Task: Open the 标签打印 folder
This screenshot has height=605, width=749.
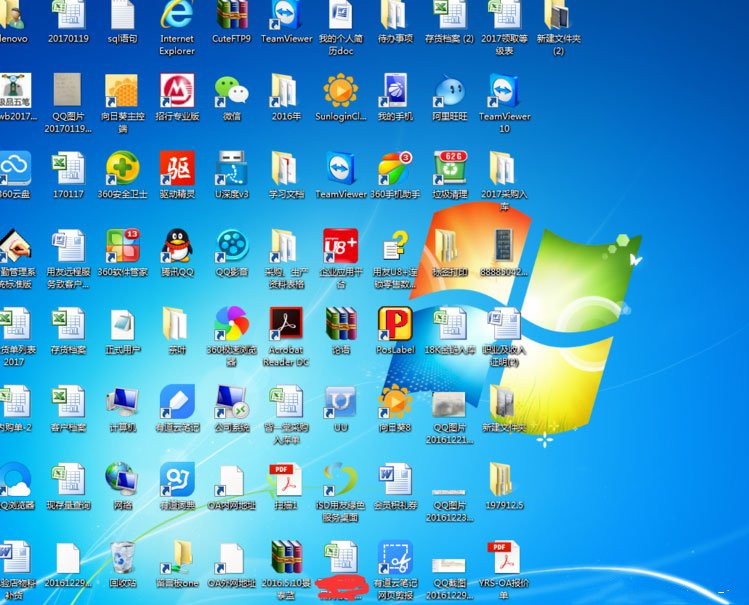Action: [x=449, y=253]
